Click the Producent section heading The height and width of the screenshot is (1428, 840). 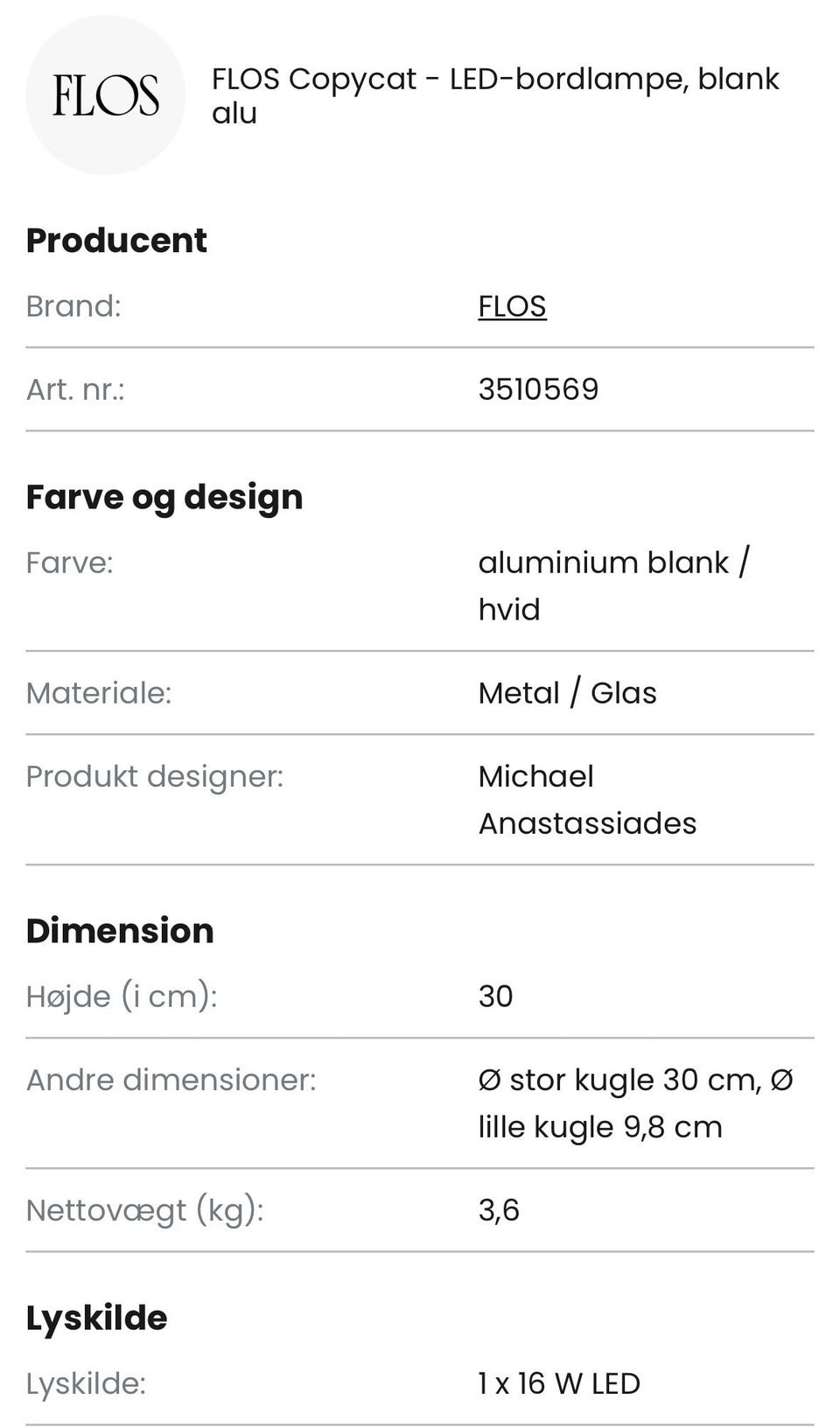tap(116, 241)
